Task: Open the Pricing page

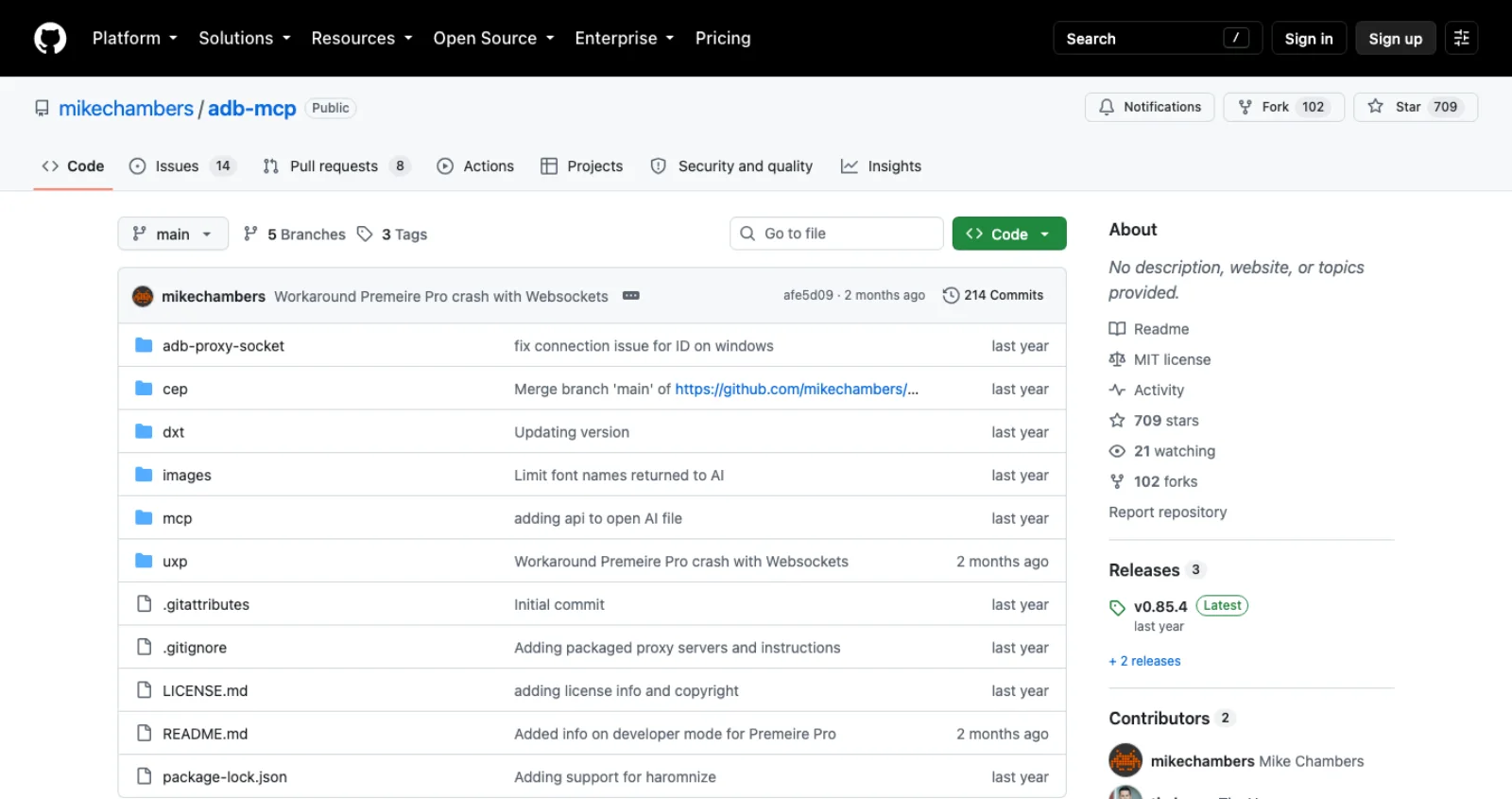Action: pyautogui.click(x=723, y=39)
